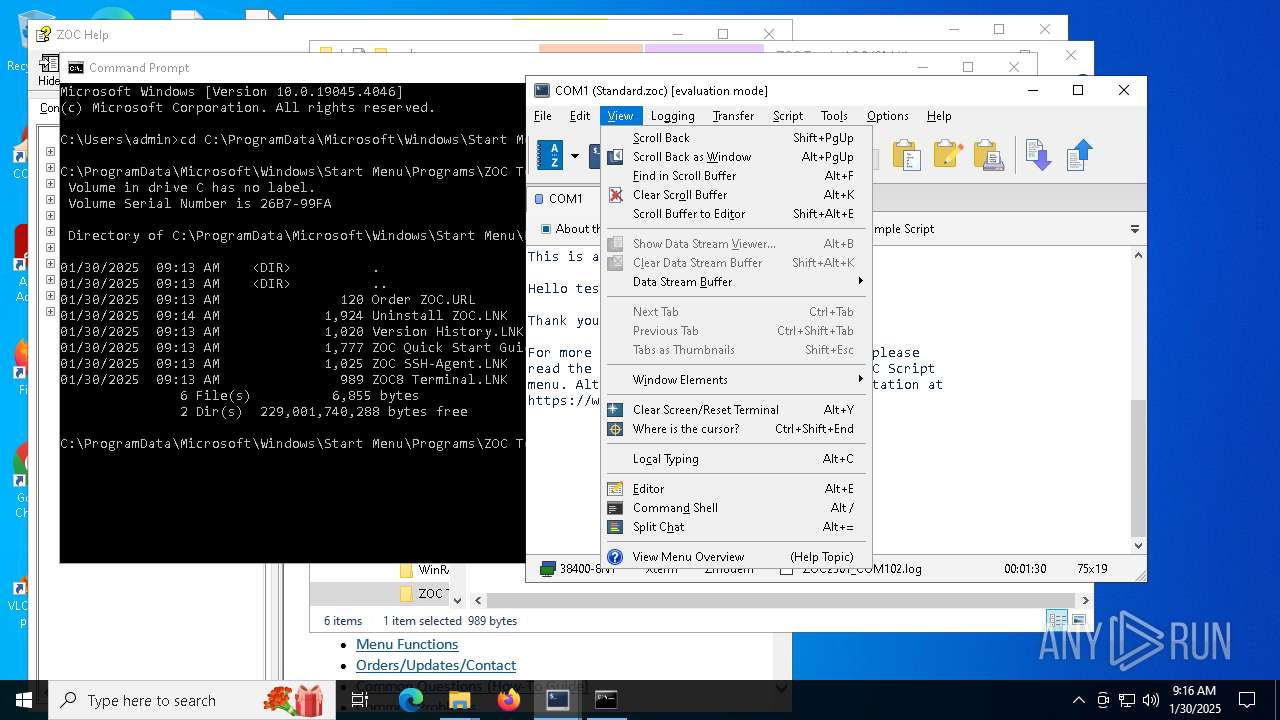Click the 00:01:30 connection timer
This screenshot has height=720, width=1280.
point(1025,569)
